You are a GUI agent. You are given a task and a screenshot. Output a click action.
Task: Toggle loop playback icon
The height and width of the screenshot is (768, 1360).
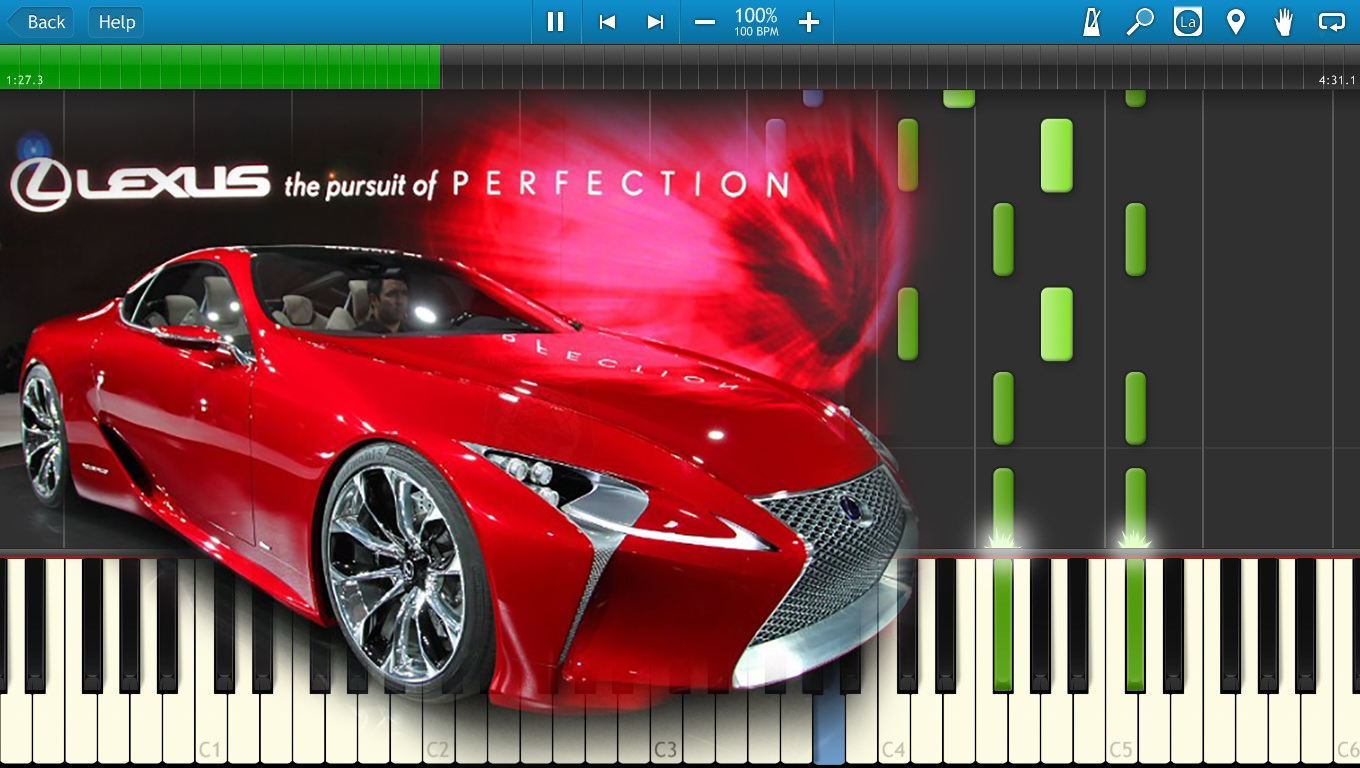point(1331,22)
